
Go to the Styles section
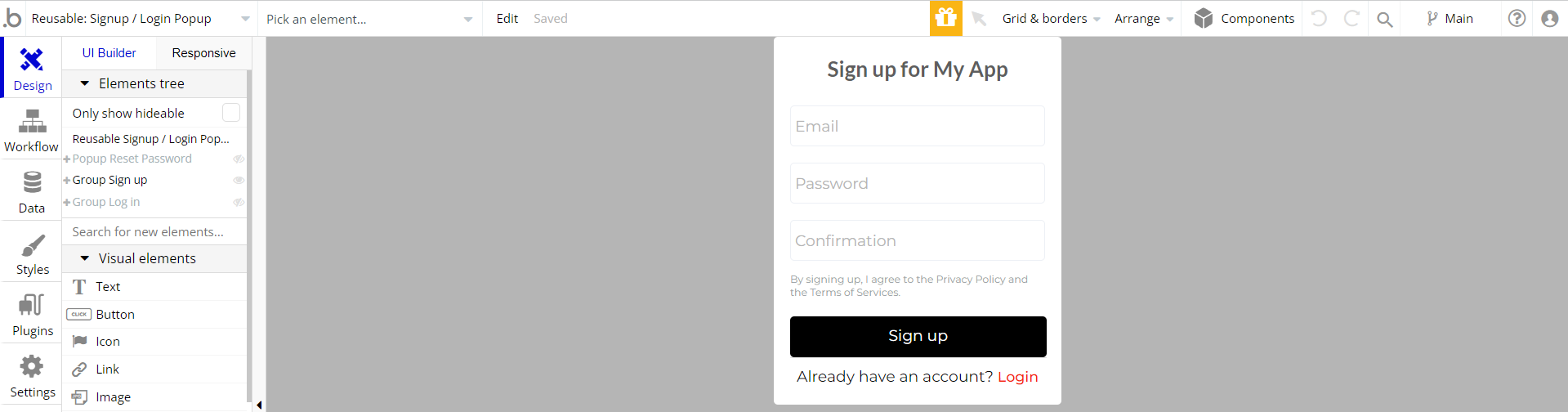33,254
